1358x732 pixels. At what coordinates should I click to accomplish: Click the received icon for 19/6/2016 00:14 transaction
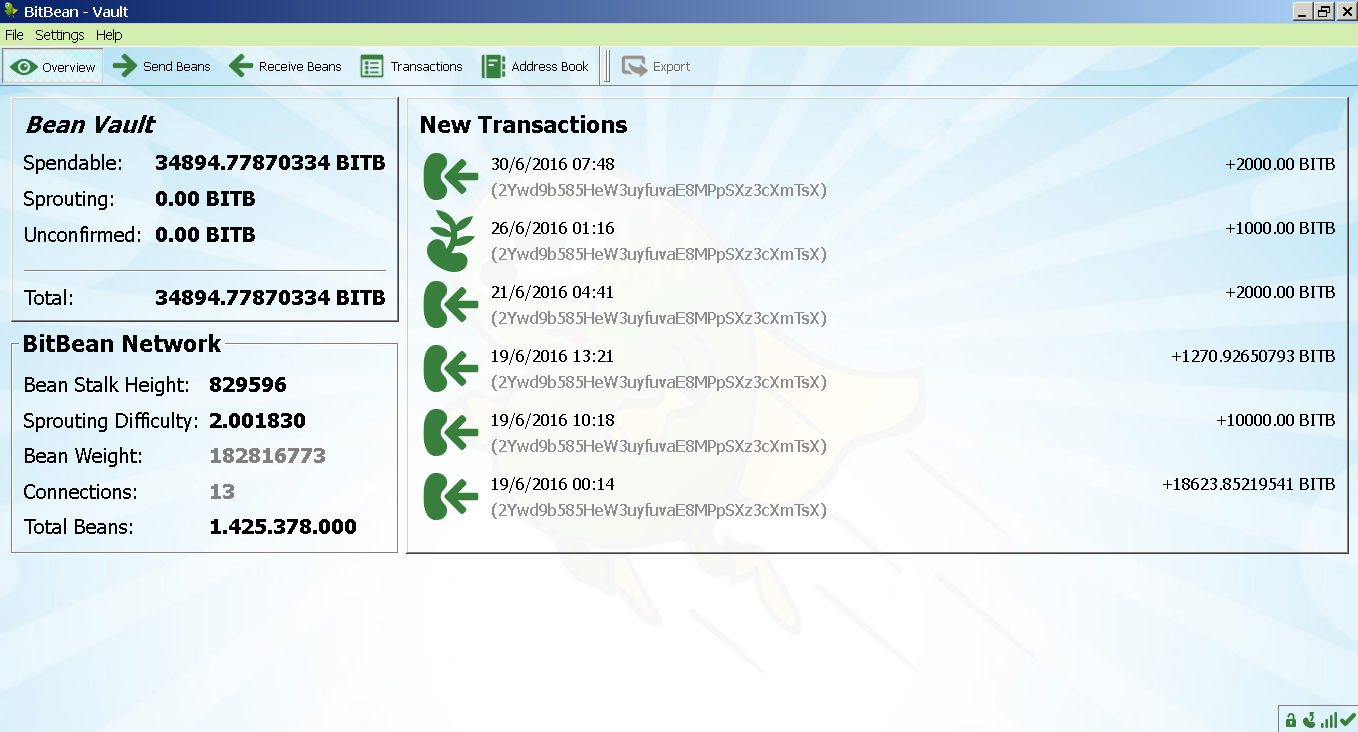point(449,497)
